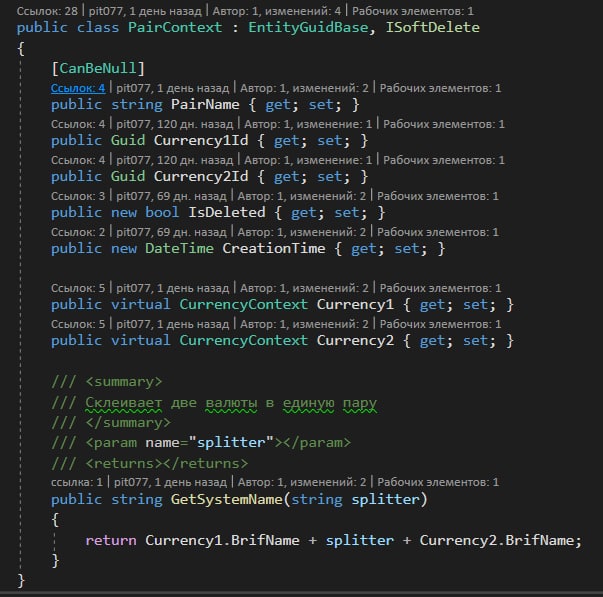The image size is (603, 597).
Task: Open 'Автор: 1, изменений: 4' lens on class line
Action: [277, 11]
